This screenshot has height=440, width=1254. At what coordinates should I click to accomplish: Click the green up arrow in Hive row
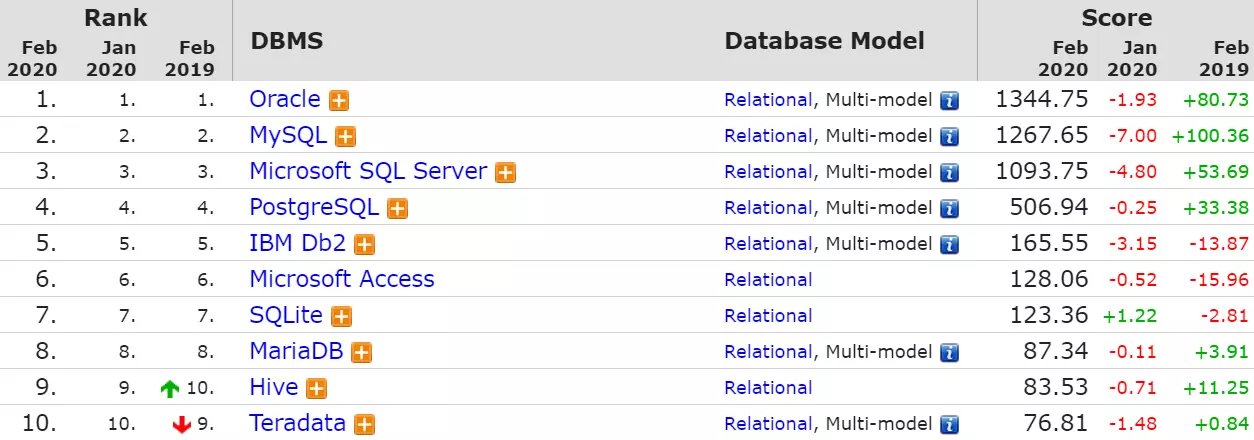pos(170,389)
